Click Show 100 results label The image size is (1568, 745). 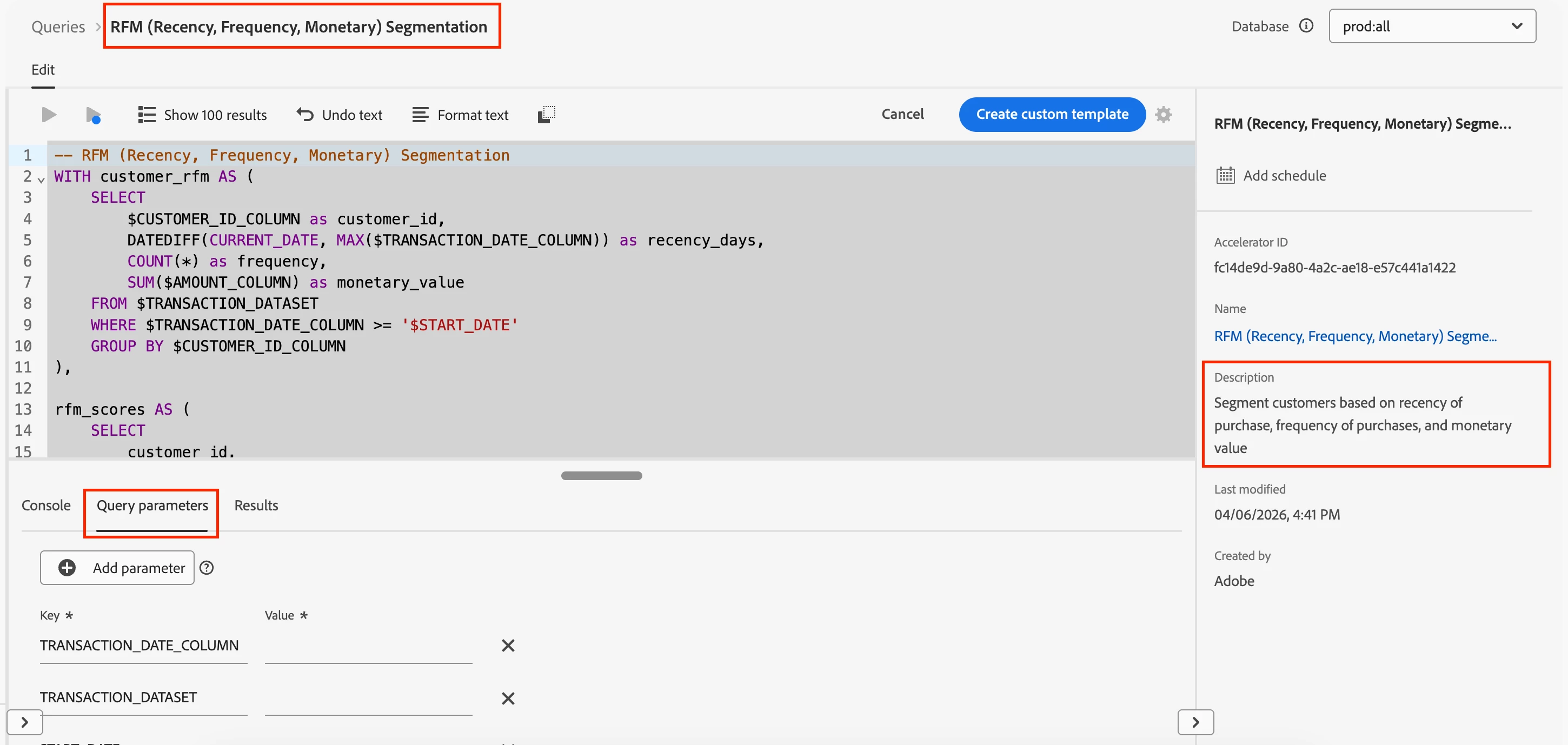(216, 115)
